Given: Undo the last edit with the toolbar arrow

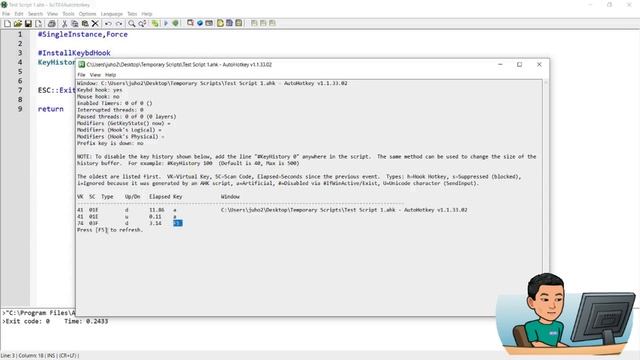Looking at the screenshot, I should coord(108,24).
